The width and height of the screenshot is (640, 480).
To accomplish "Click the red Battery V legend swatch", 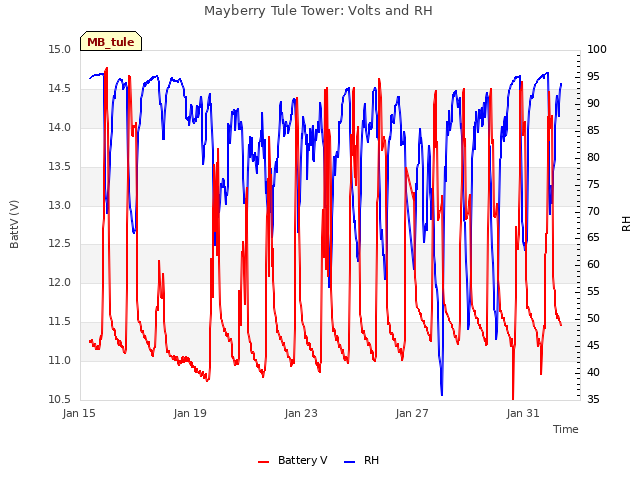I will click(x=264, y=462).
